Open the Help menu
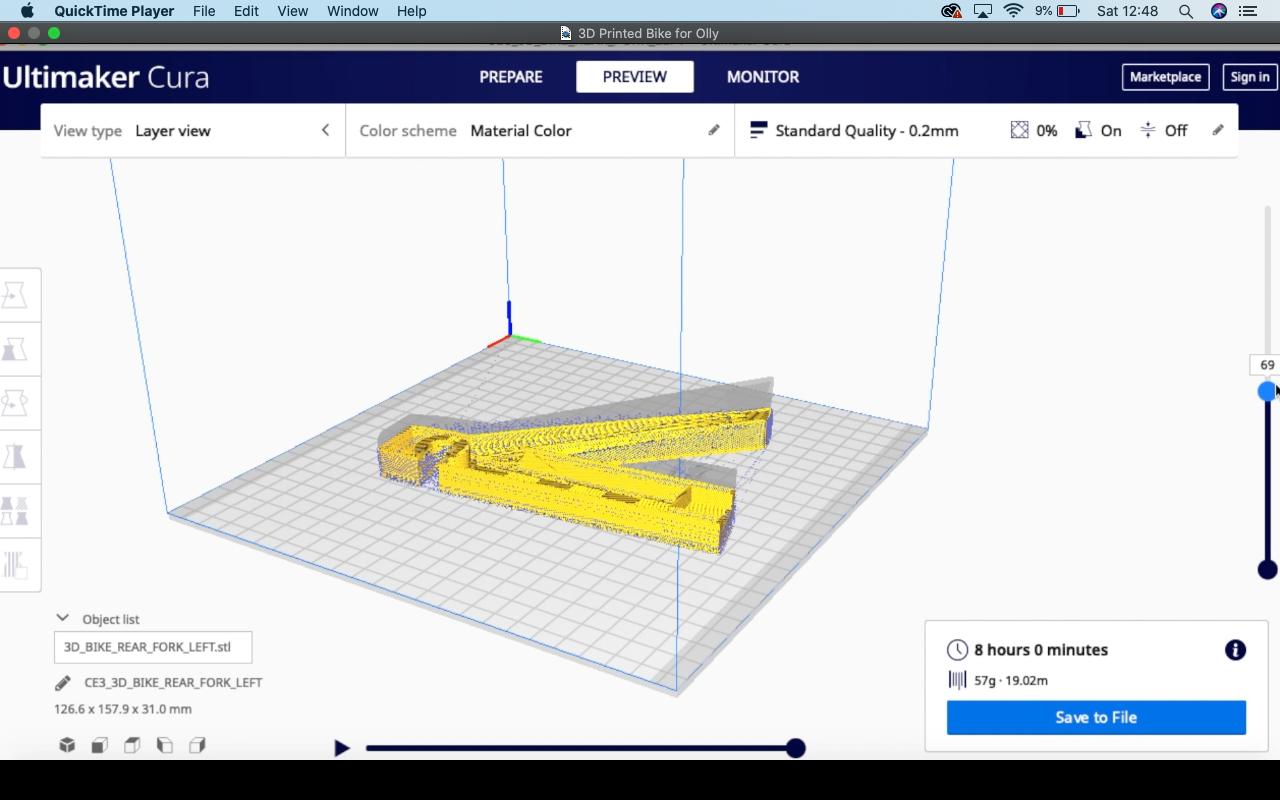This screenshot has height=800, width=1280. [x=412, y=11]
